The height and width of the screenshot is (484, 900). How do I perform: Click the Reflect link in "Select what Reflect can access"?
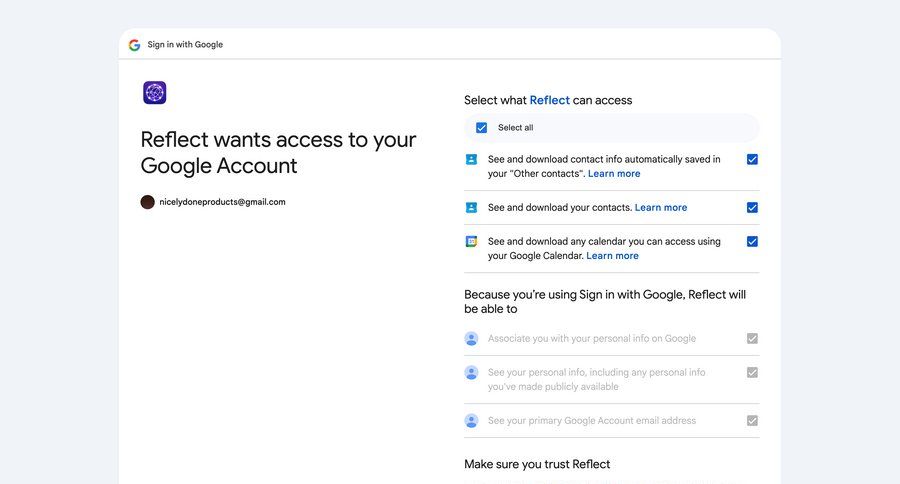click(x=549, y=100)
